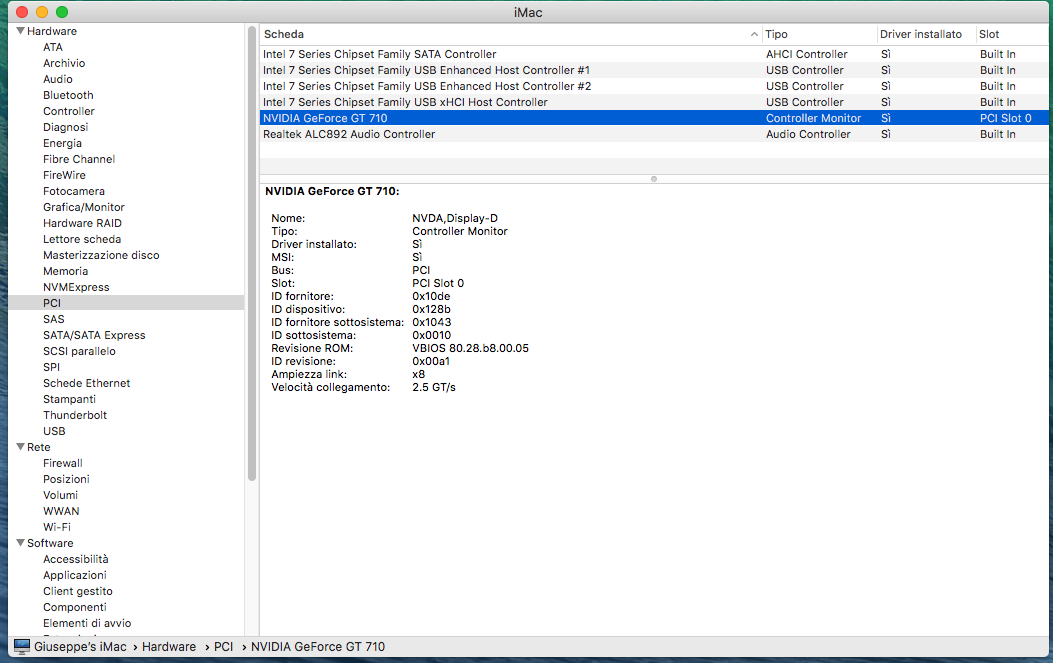
Task: Select Lettore scheda in the sidebar
Action: click(x=82, y=239)
